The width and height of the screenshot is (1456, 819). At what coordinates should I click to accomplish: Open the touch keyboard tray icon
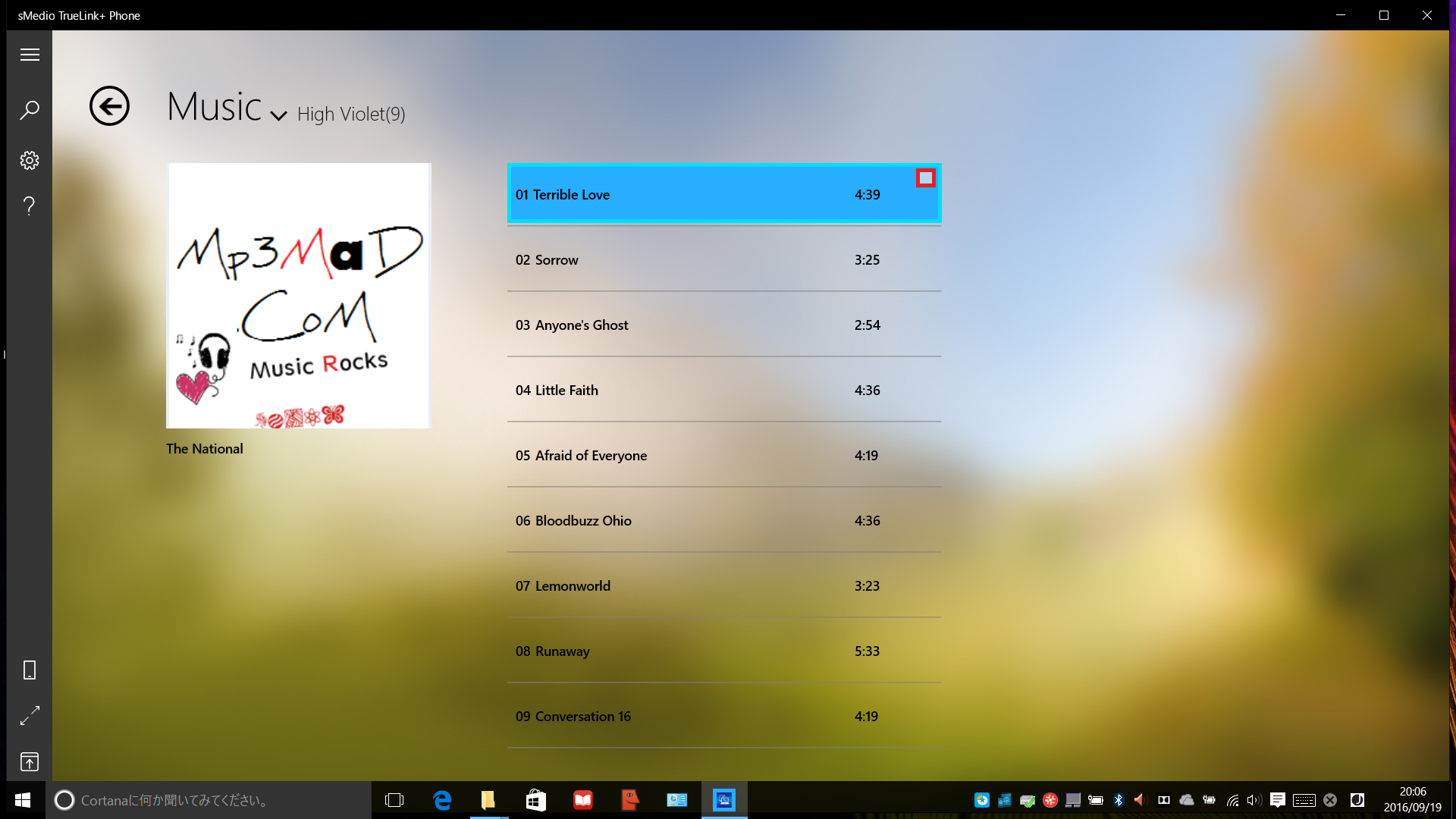(1304, 800)
